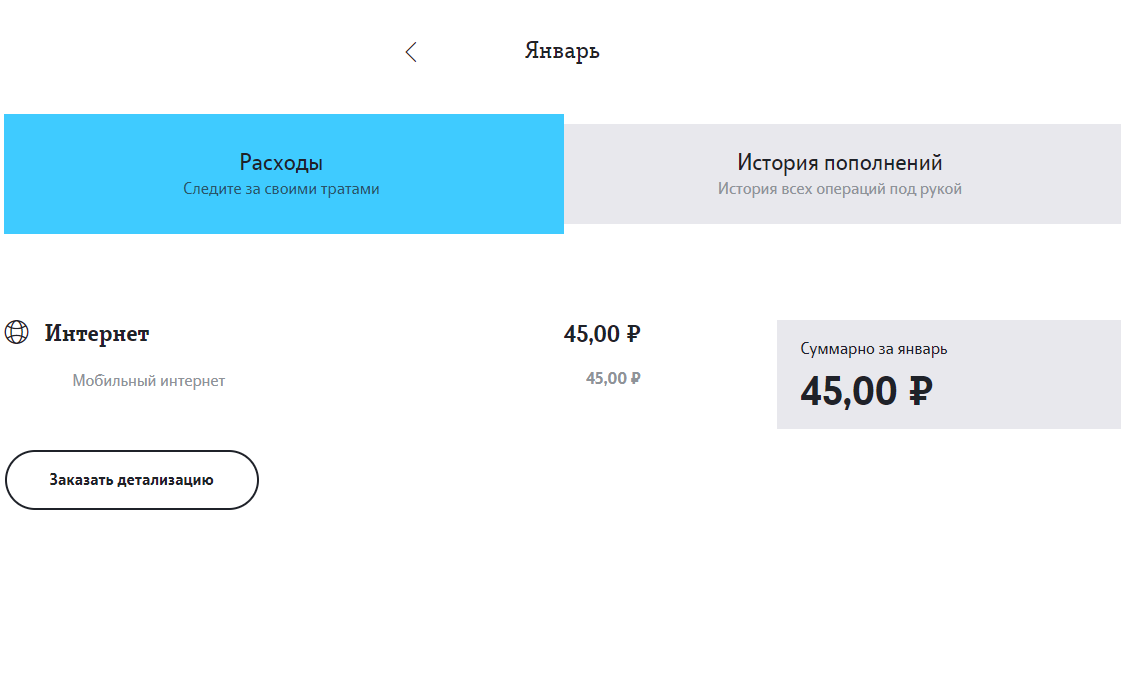Image resolution: width=1138 pixels, height=675 pixels.
Task: Click the ruble sign in the Интернет amount
Action: click(x=633, y=334)
